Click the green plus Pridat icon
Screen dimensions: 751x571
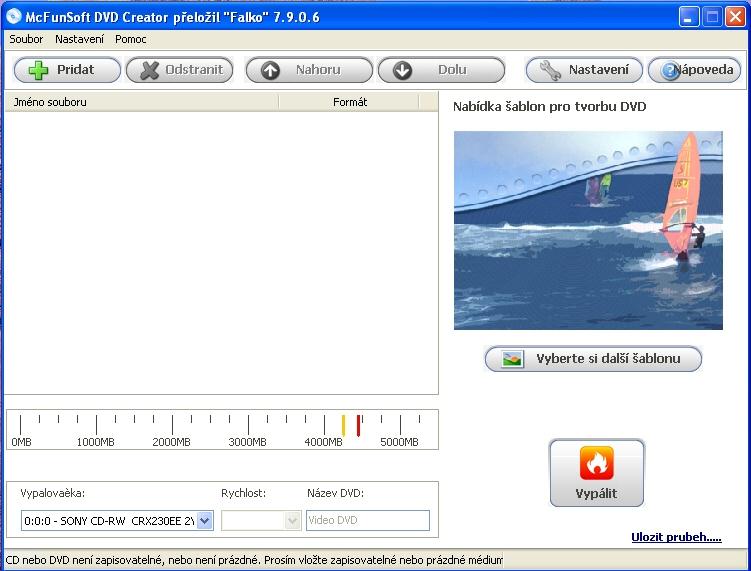[38, 70]
